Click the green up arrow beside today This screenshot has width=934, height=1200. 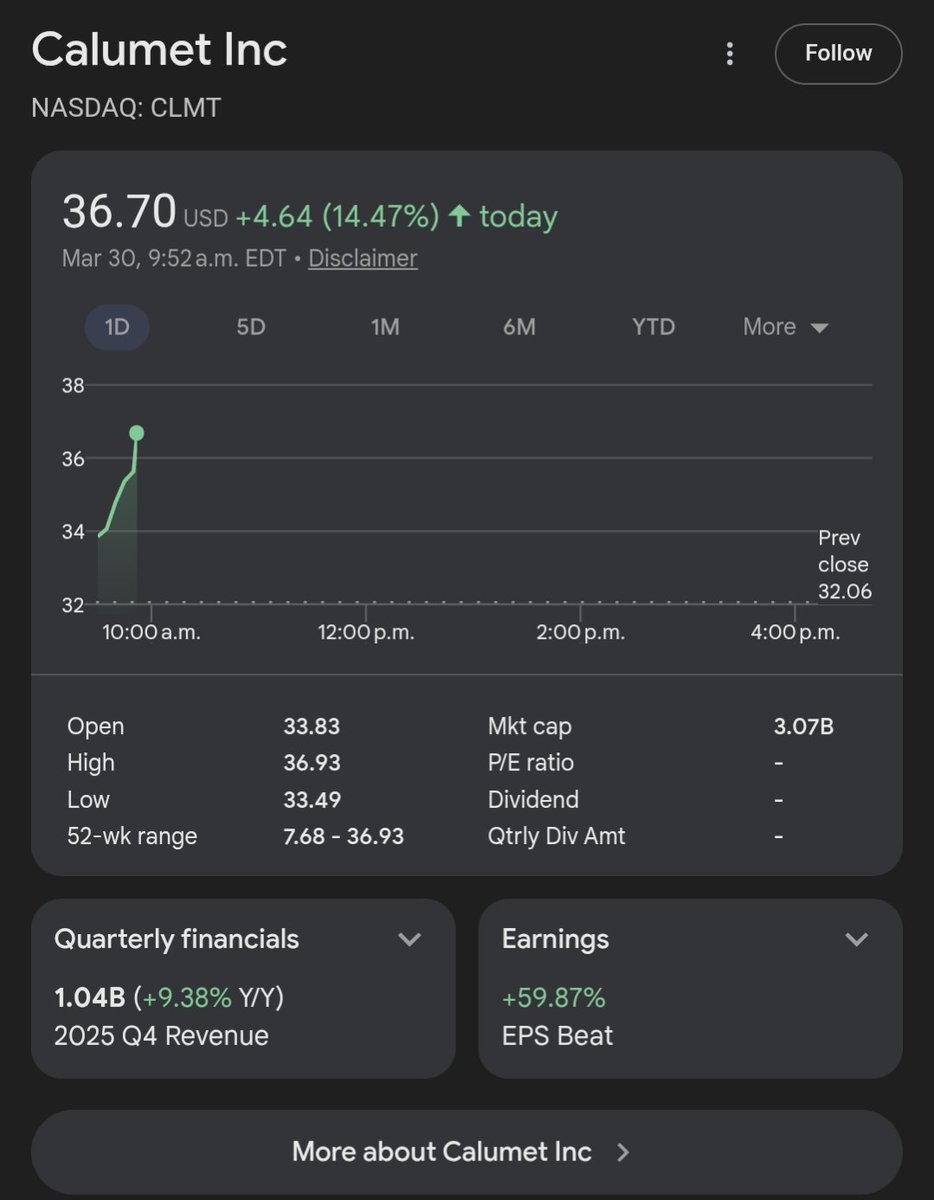point(459,215)
